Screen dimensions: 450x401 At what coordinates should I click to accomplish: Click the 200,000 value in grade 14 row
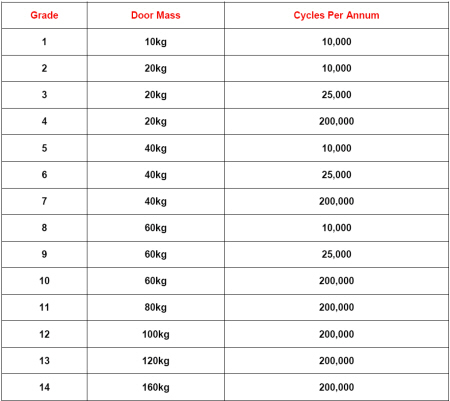pyautogui.click(x=336, y=387)
